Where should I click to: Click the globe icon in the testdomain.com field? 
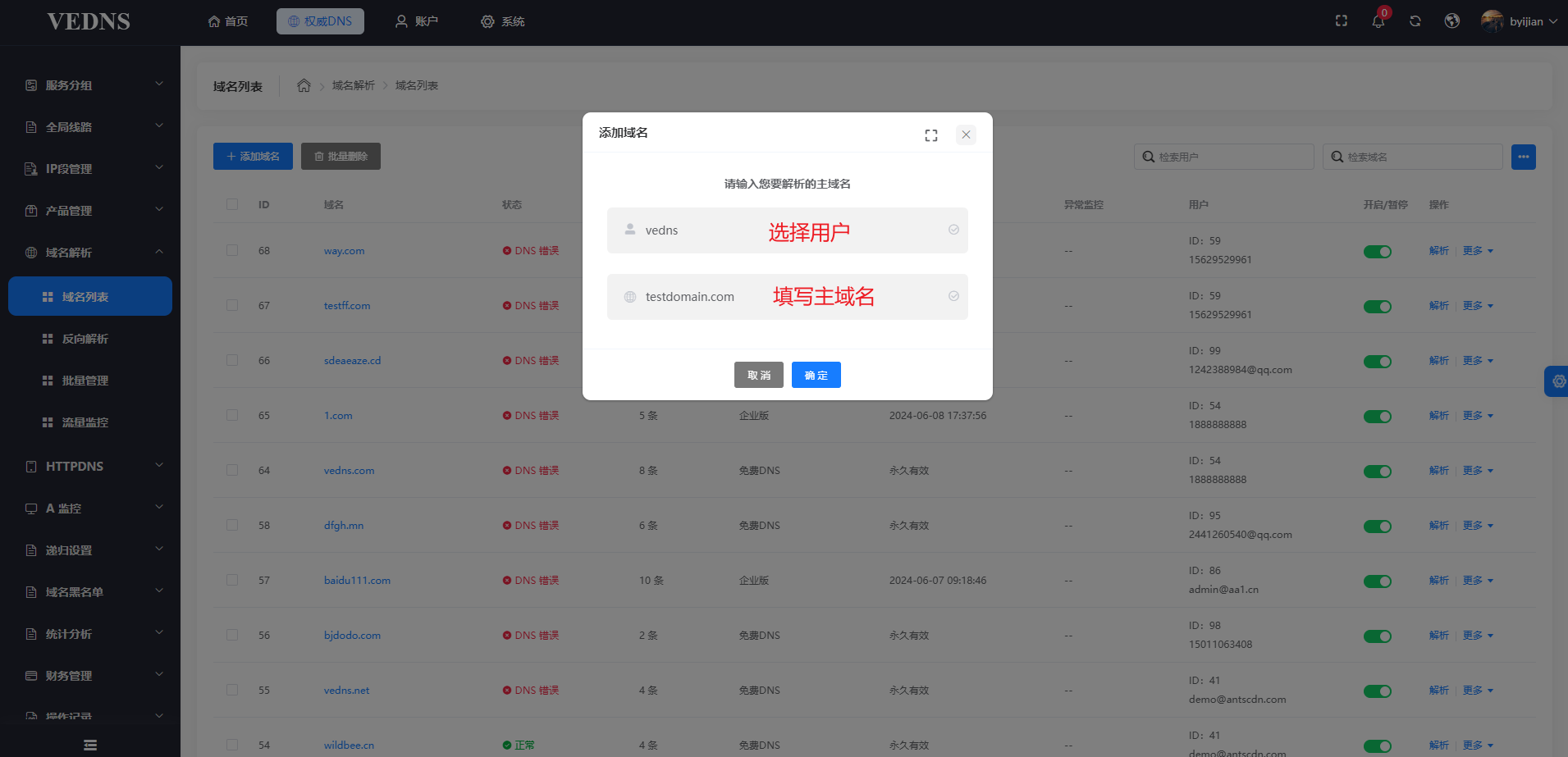tap(630, 297)
